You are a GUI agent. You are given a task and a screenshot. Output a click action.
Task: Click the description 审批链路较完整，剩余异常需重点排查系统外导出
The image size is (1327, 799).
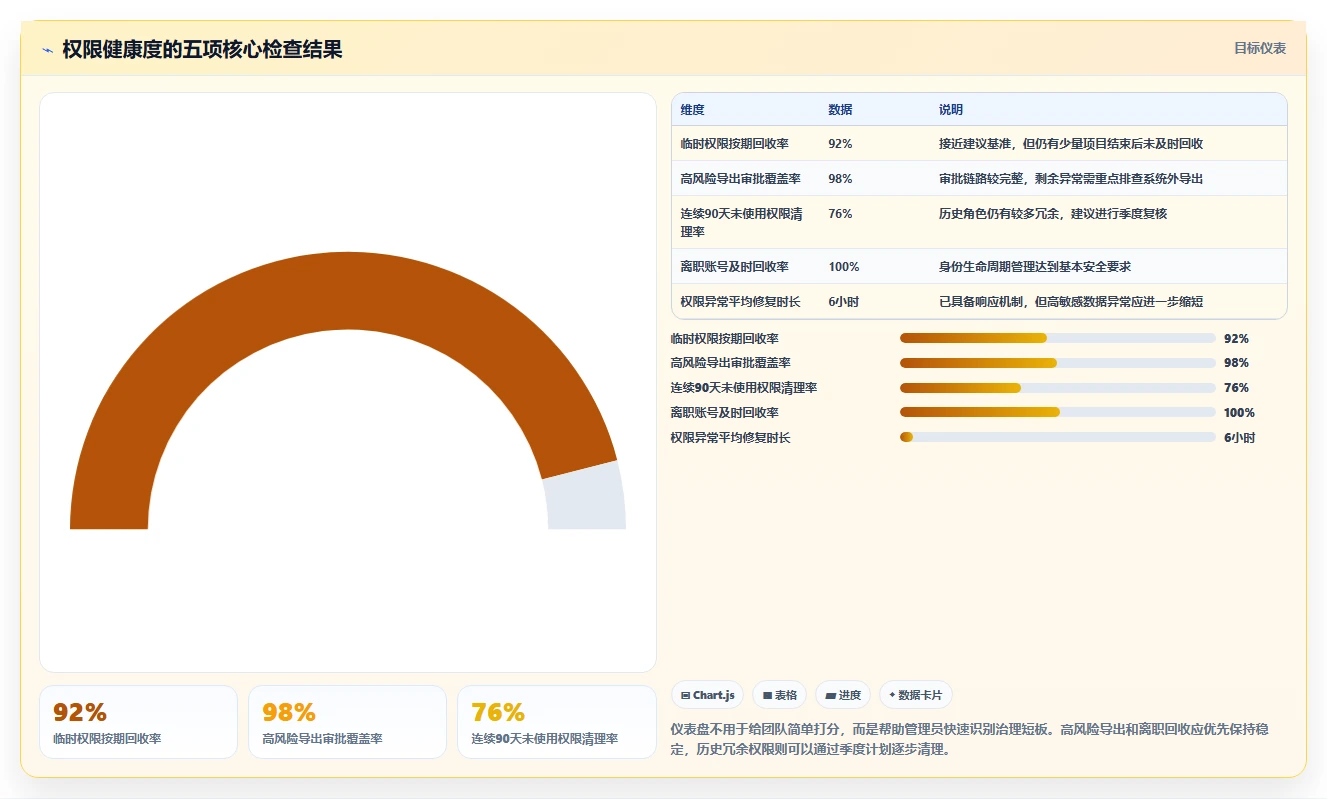(x=1070, y=179)
